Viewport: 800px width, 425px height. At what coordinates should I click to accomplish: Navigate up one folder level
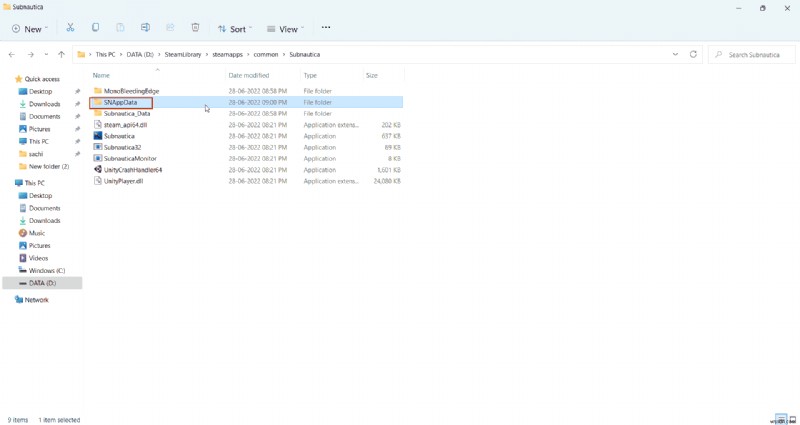click(61, 54)
